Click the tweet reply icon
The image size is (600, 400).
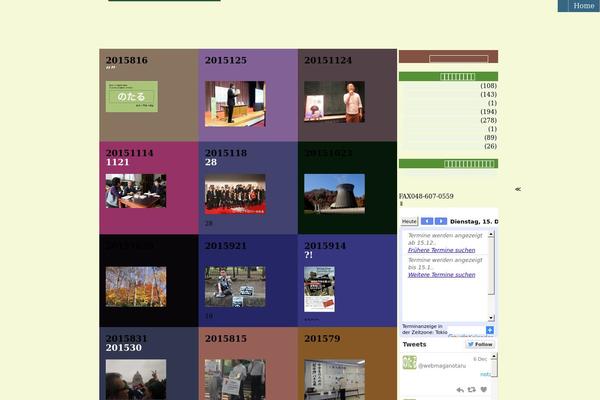460,390
